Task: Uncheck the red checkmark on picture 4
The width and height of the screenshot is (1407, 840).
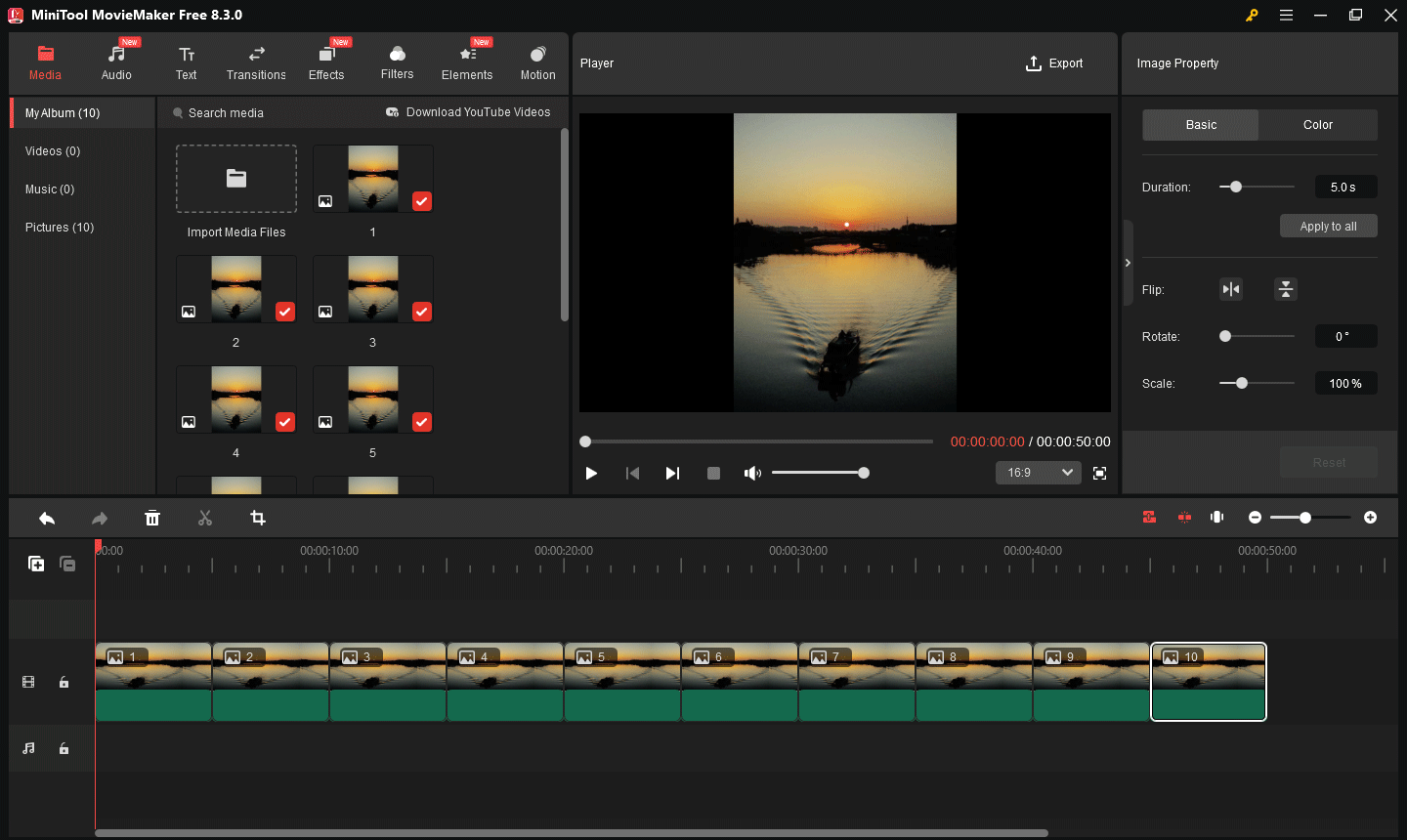Action: click(x=284, y=422)
